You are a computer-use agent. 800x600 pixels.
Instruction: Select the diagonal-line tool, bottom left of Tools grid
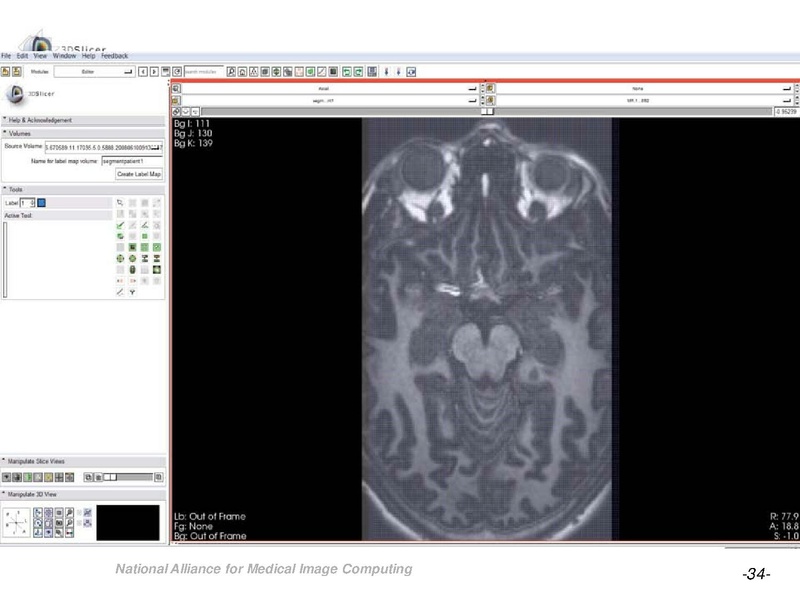point(120,292)
